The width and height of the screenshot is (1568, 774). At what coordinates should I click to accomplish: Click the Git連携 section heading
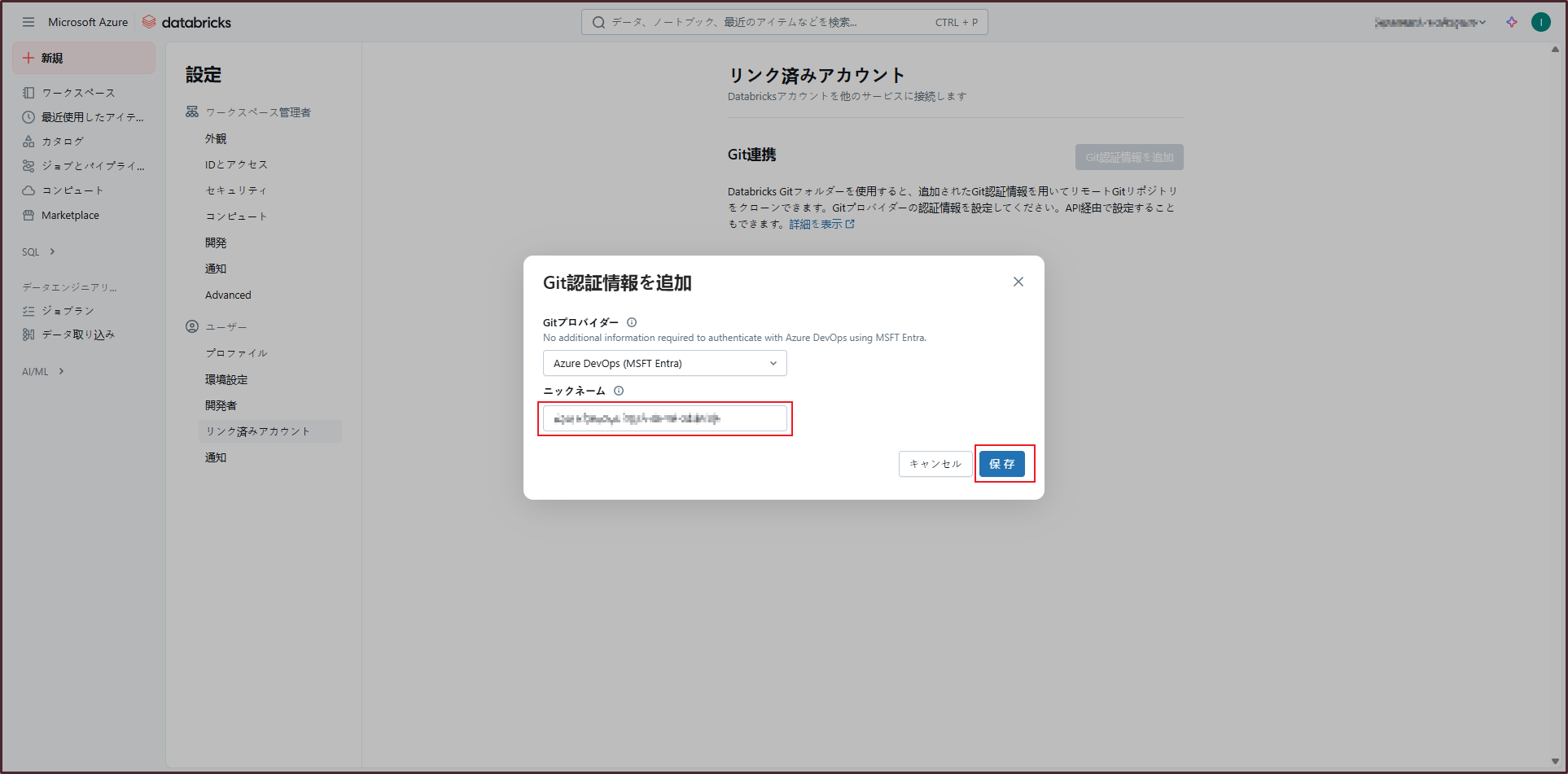pyautogui.click(x=752, y=155)
